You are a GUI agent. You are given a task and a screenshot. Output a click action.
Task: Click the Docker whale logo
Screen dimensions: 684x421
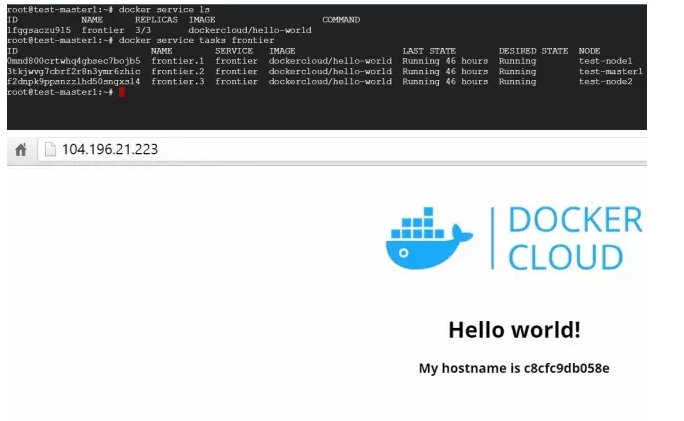[x=429, y=238]
